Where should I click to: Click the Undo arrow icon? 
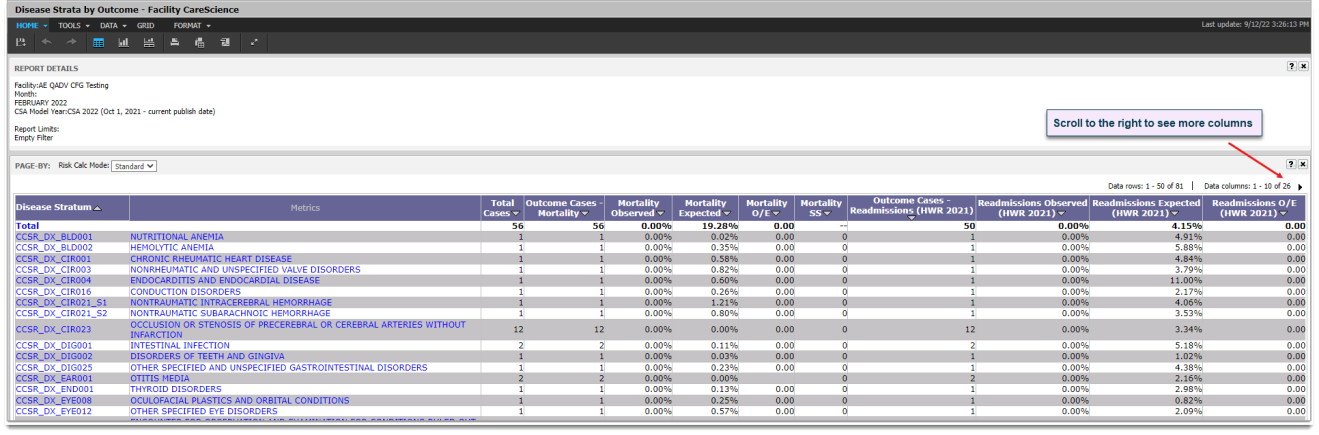(47, 42)
